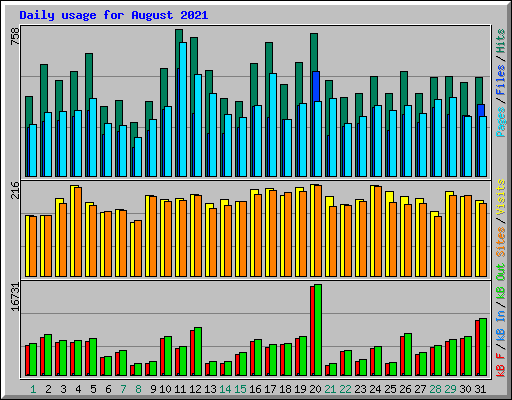Click the 'kB Out' legend label
The height and width of the screenshot is (400, 512).
[501, 282]
